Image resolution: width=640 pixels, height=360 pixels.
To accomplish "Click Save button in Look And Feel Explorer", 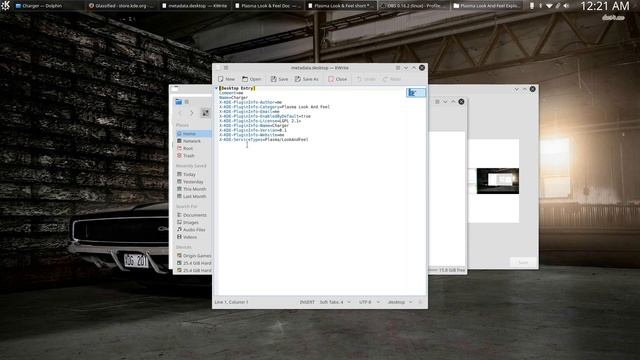I will coord(523,262).
